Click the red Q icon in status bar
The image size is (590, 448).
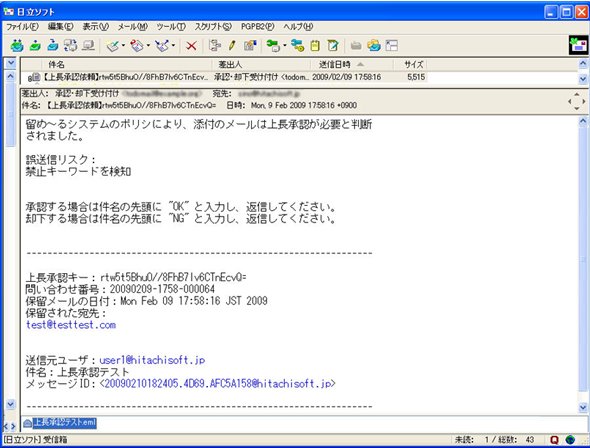coord(554,439)
